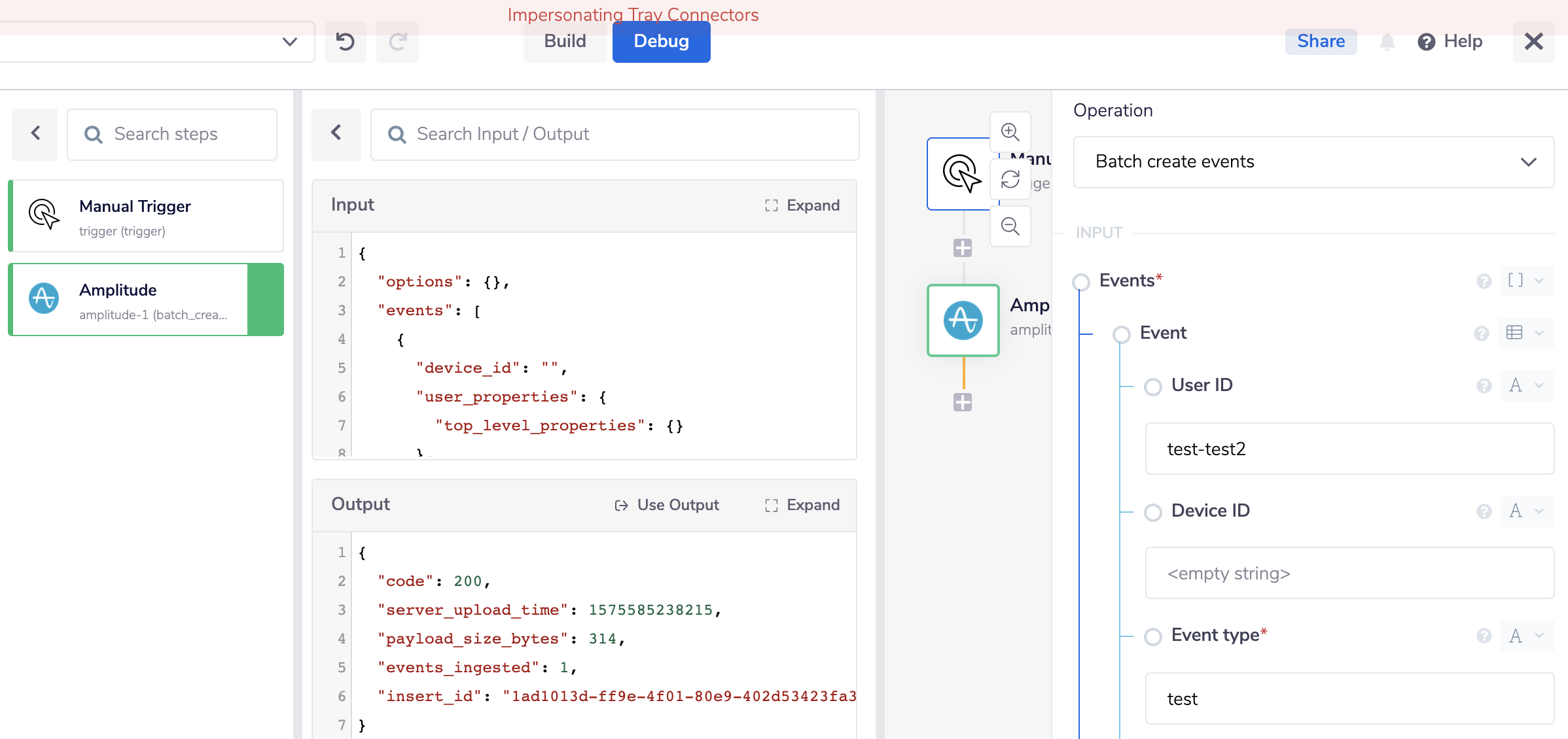The image size is (1568, 739).
Task: Open User ID type selector dropdown
Action: click(1526, 386)
